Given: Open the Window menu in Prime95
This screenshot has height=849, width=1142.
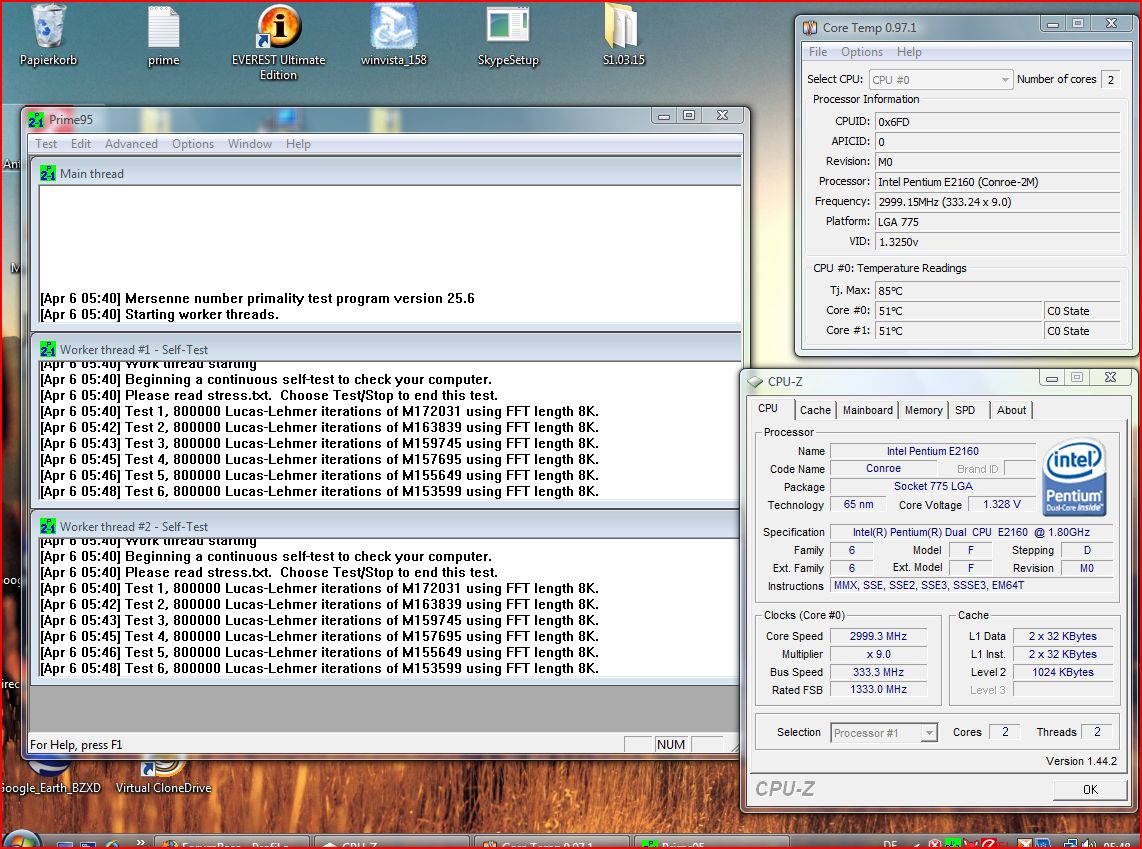Looking at the screenshot, I should (x=250, y=144).
